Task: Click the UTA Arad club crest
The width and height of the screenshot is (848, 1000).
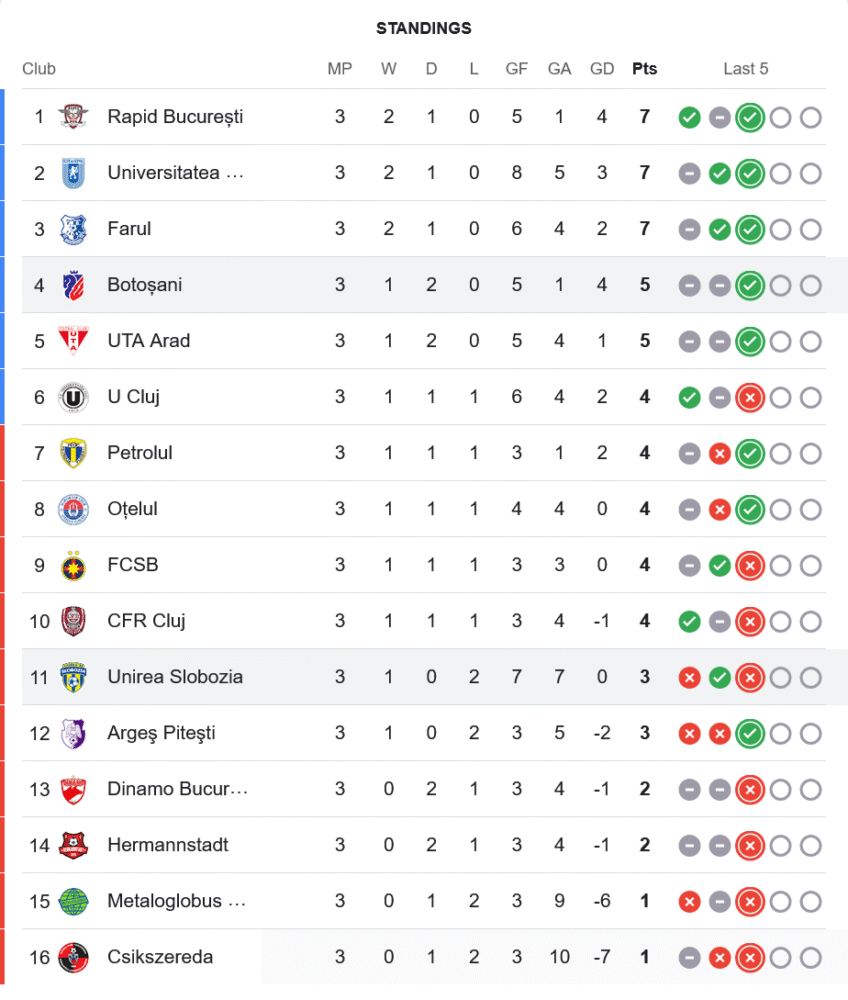Action: pyautogui.click(x=73, y=341)
